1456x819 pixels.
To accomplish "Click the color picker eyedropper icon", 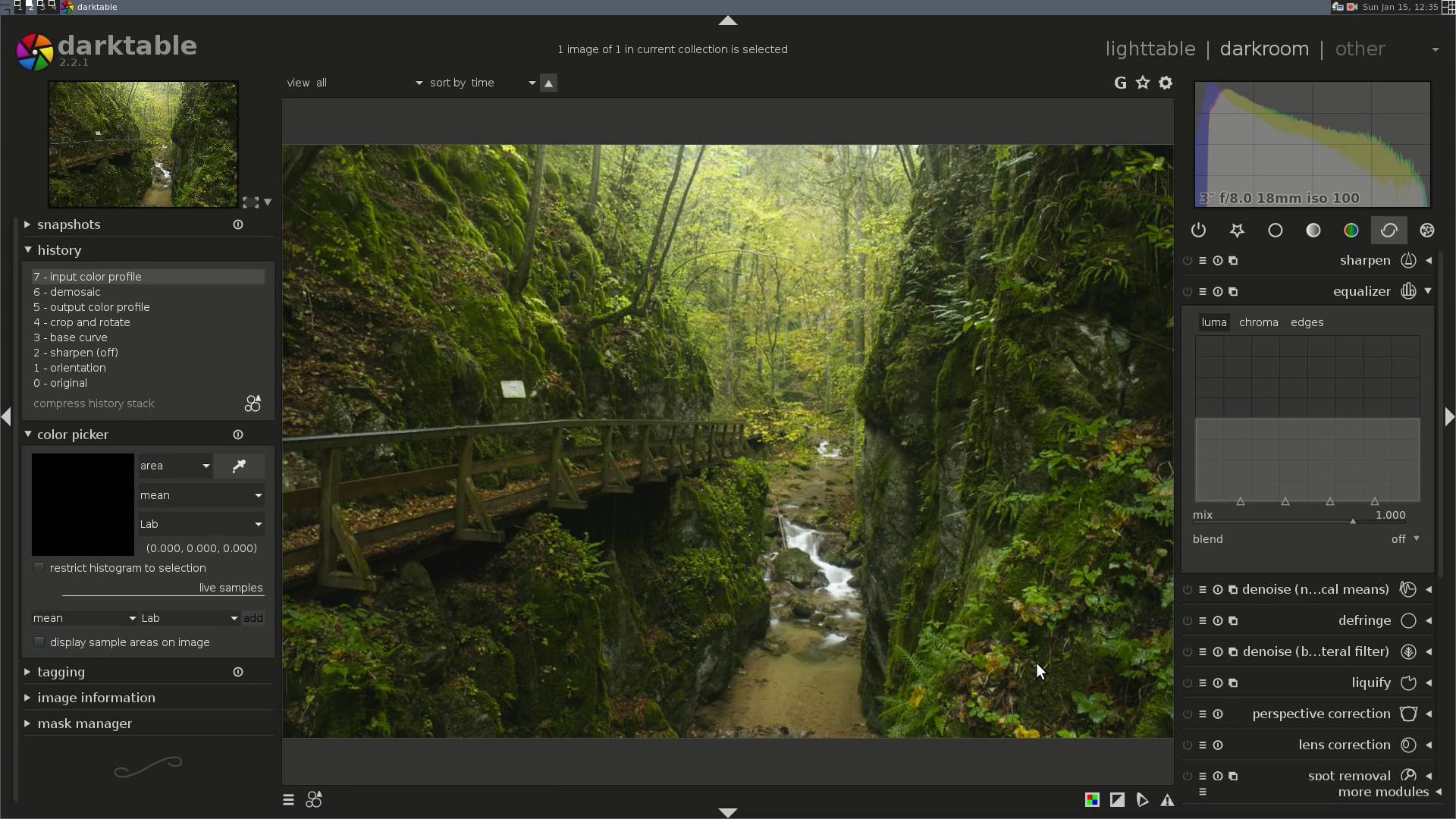I will click(x=239, y=466).
